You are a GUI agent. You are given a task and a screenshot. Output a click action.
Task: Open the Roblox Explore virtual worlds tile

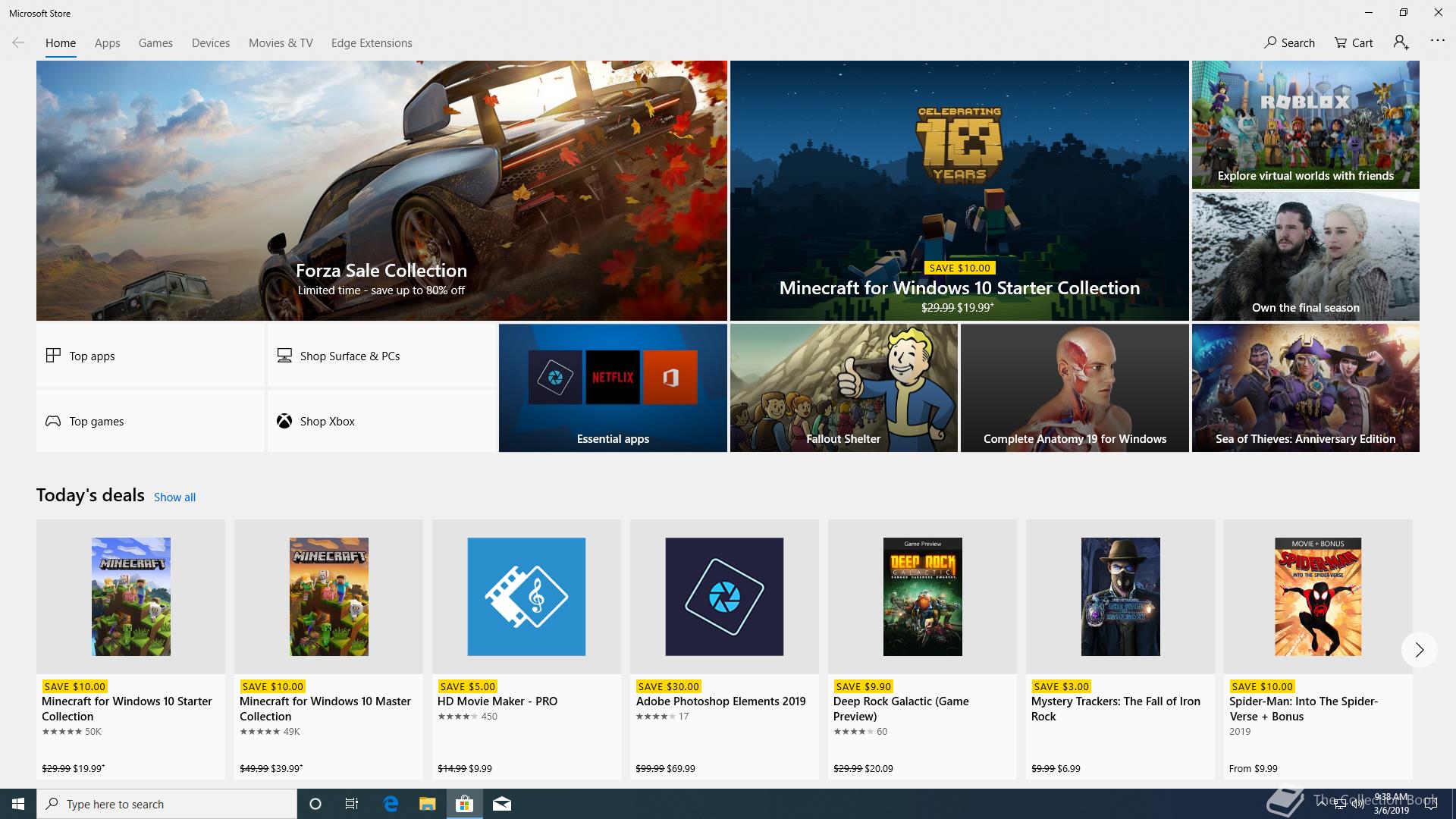[x=1305, y=124]
